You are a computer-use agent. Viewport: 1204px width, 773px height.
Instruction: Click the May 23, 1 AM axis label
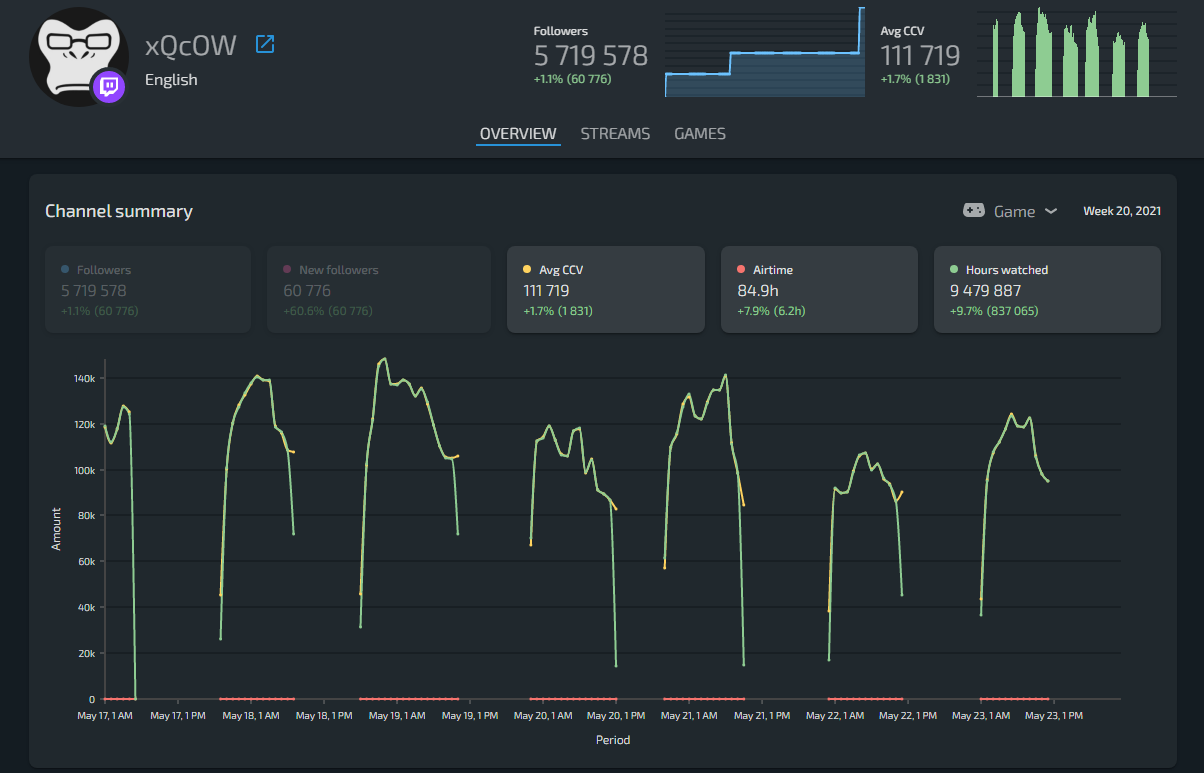coord(980,716)
